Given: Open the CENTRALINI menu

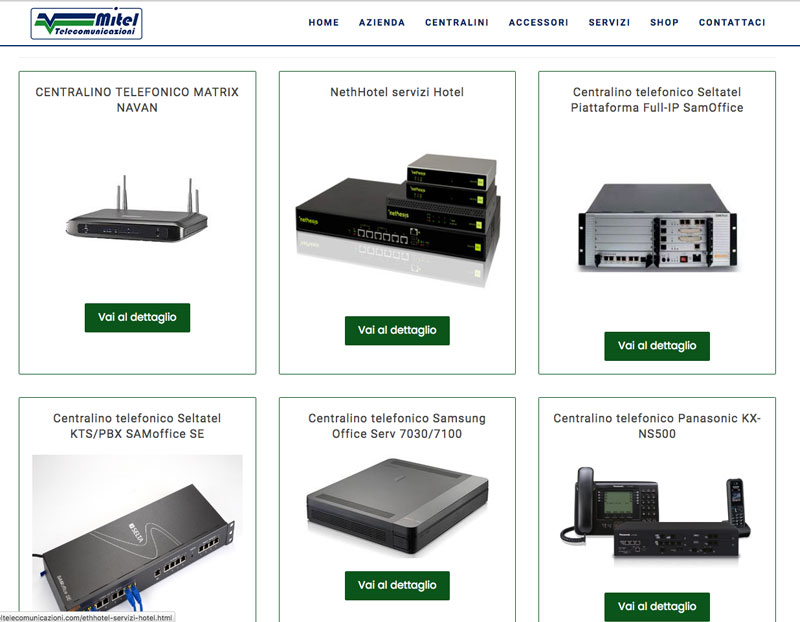Looking at the screenshot, I should [x=457, y=22].
